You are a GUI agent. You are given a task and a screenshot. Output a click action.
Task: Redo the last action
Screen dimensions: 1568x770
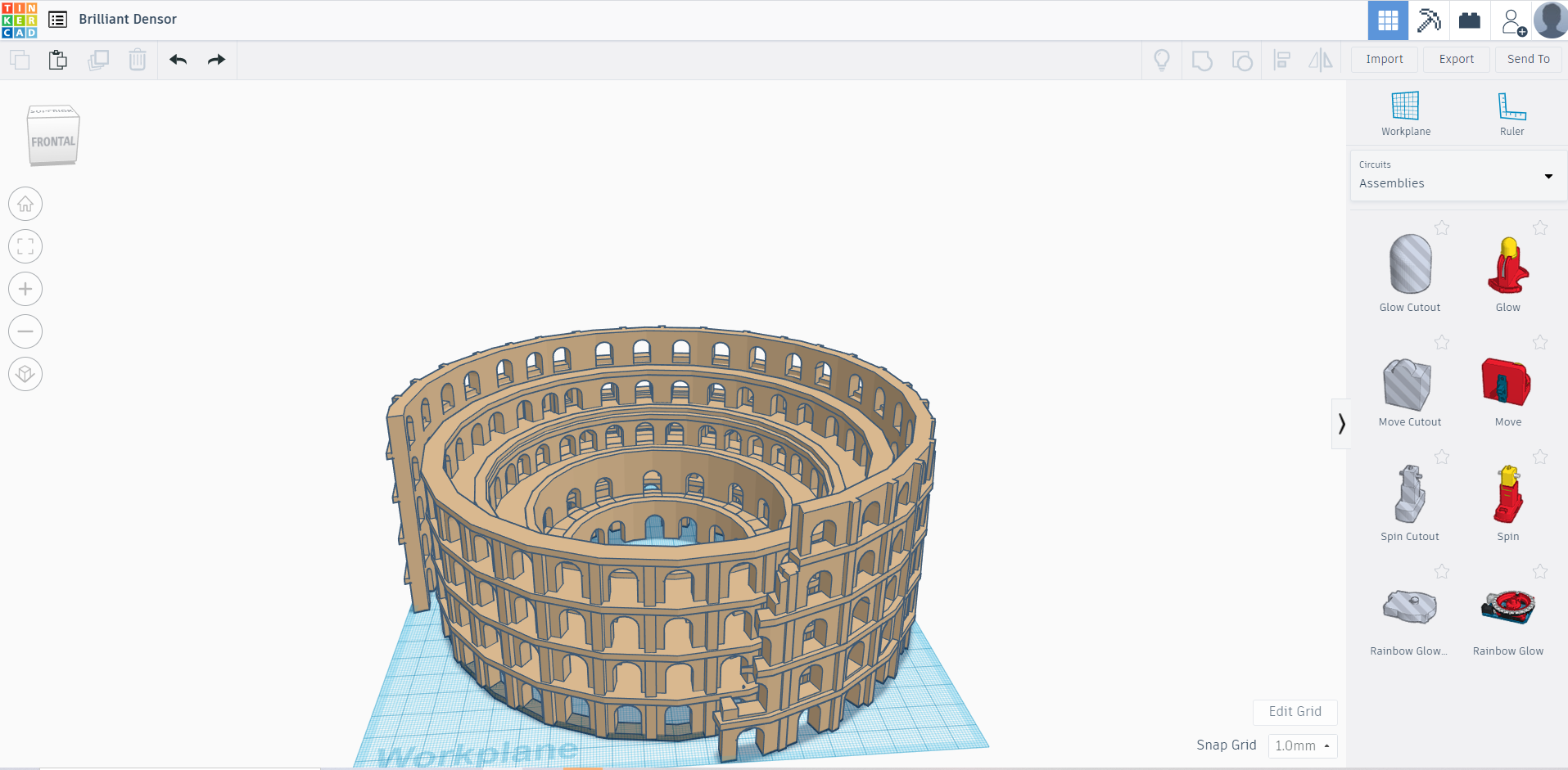click(216, 60)
